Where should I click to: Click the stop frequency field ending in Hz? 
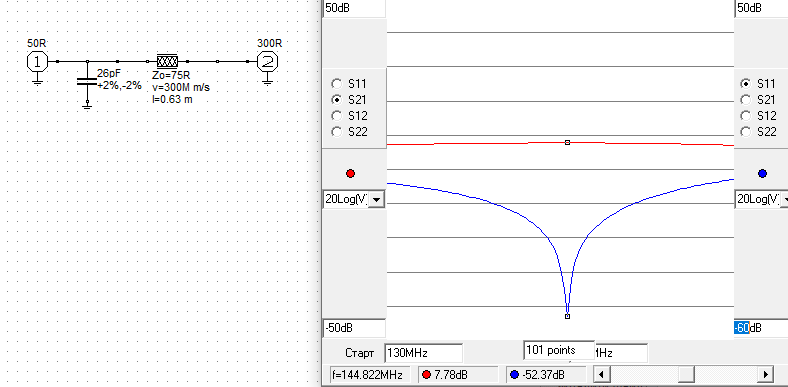click(x=621, y=353)
